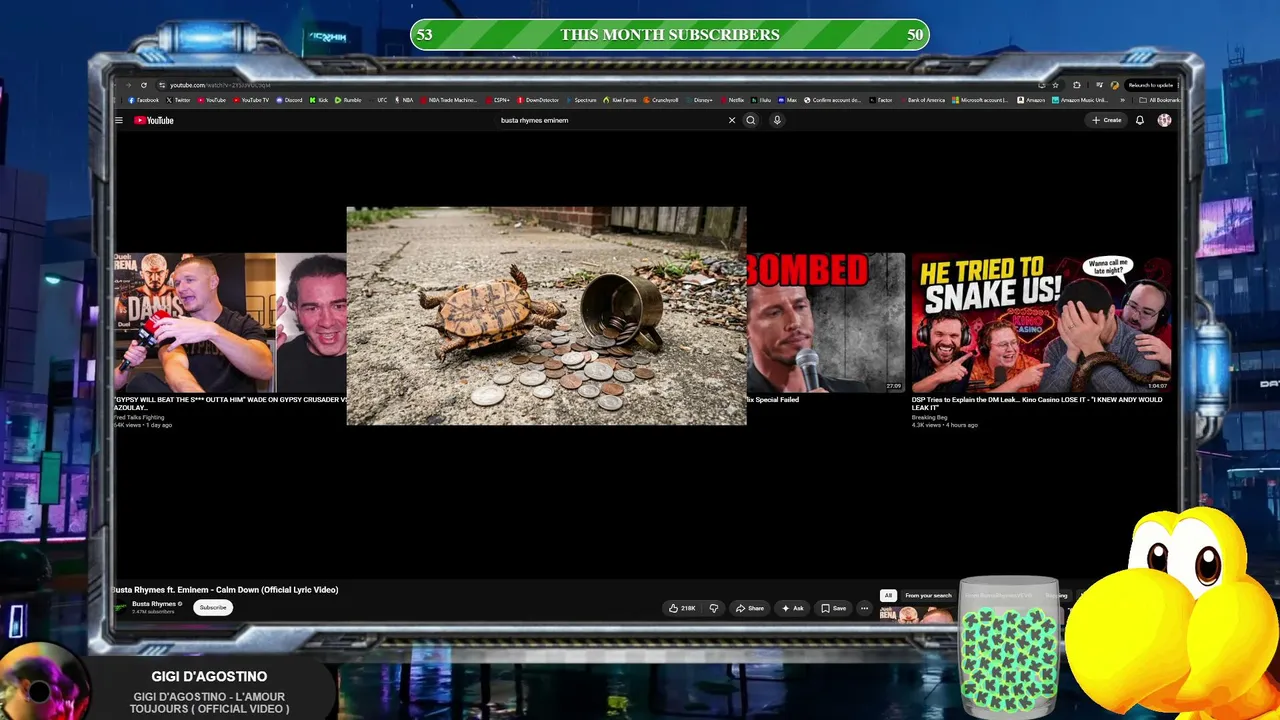Bookmark this page with the star
1280x720 pixels.
1055,85
